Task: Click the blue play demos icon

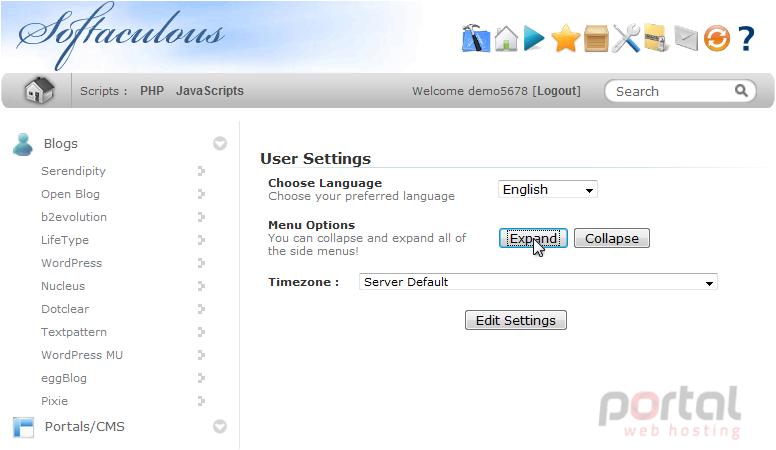Action: [534, 39]
